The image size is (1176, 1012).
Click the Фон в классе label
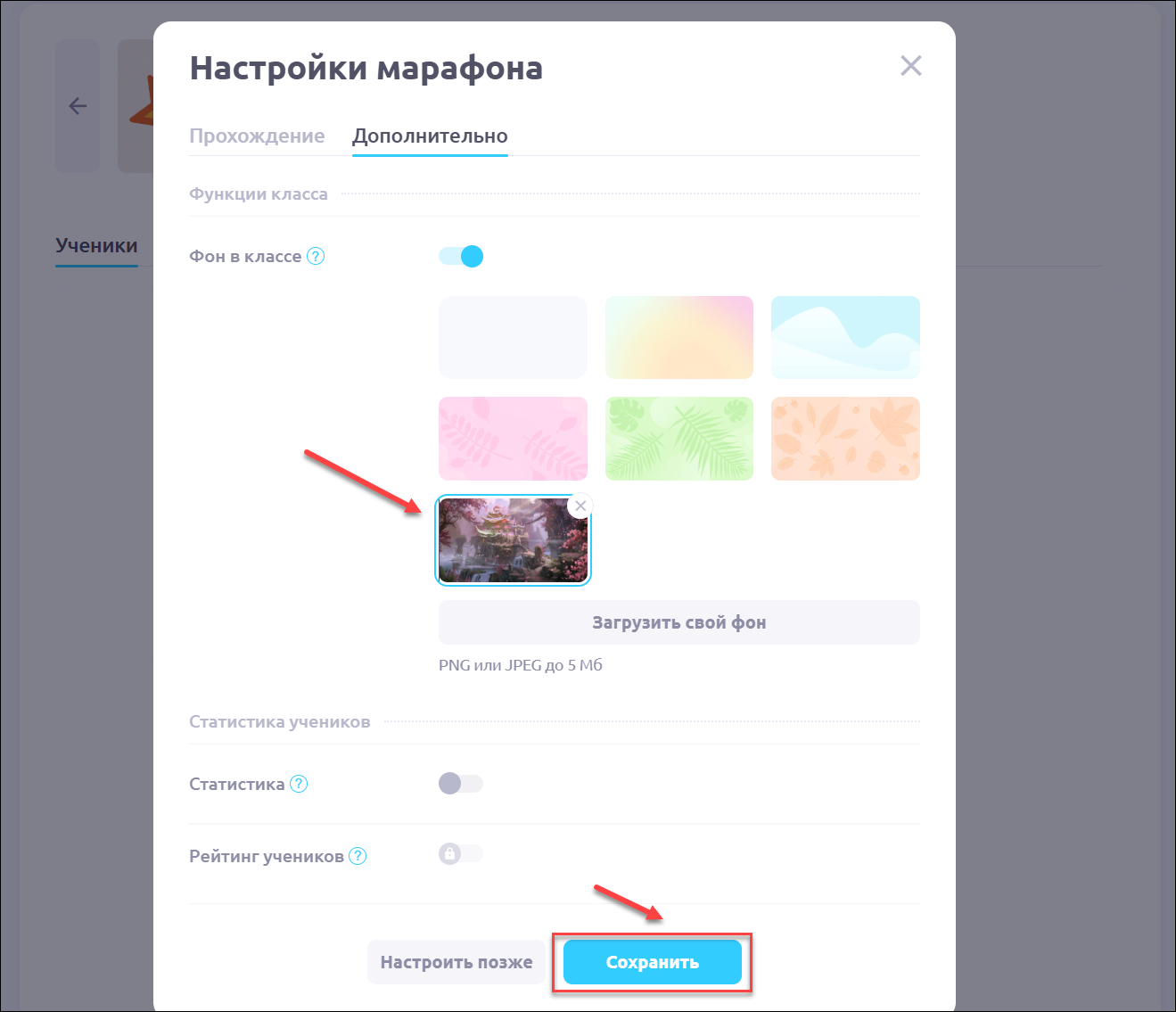coord(245,257)
